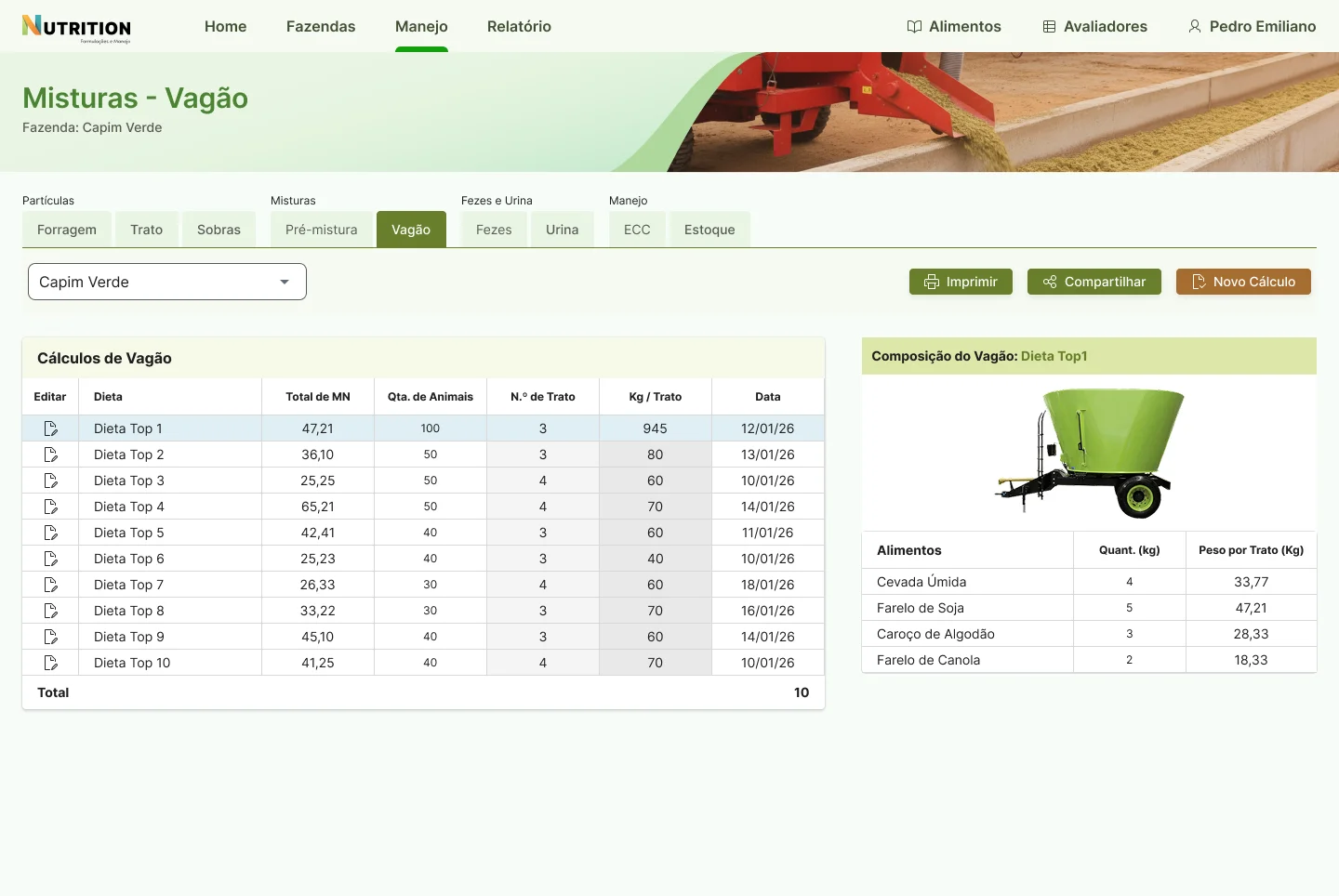Select the Farelo de Canola row
1339x896 pixels.
pos(1089,660)
